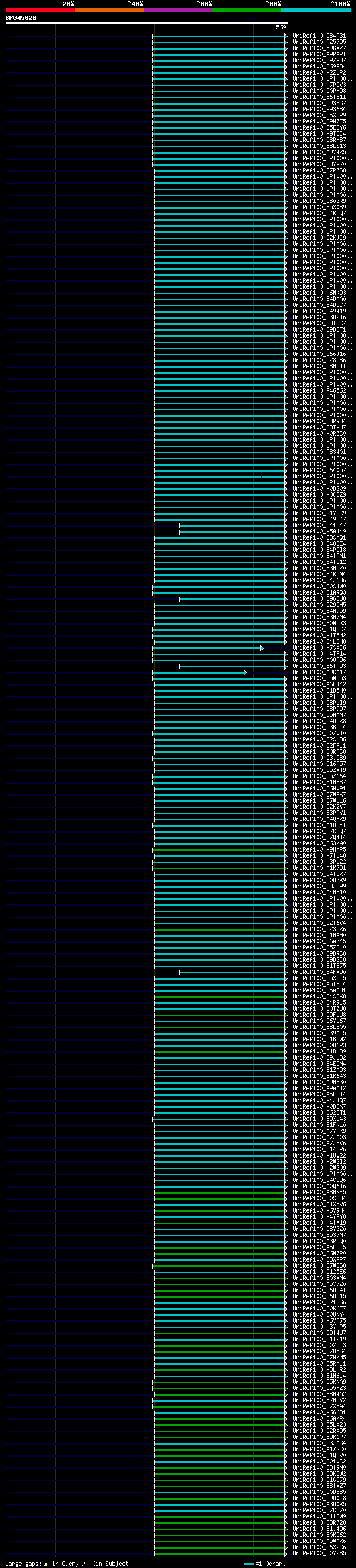Screen dimensions: 356x1568
Task: Select hit UniRef100_Q8SXQ1
Action: [x=319, y=537]
